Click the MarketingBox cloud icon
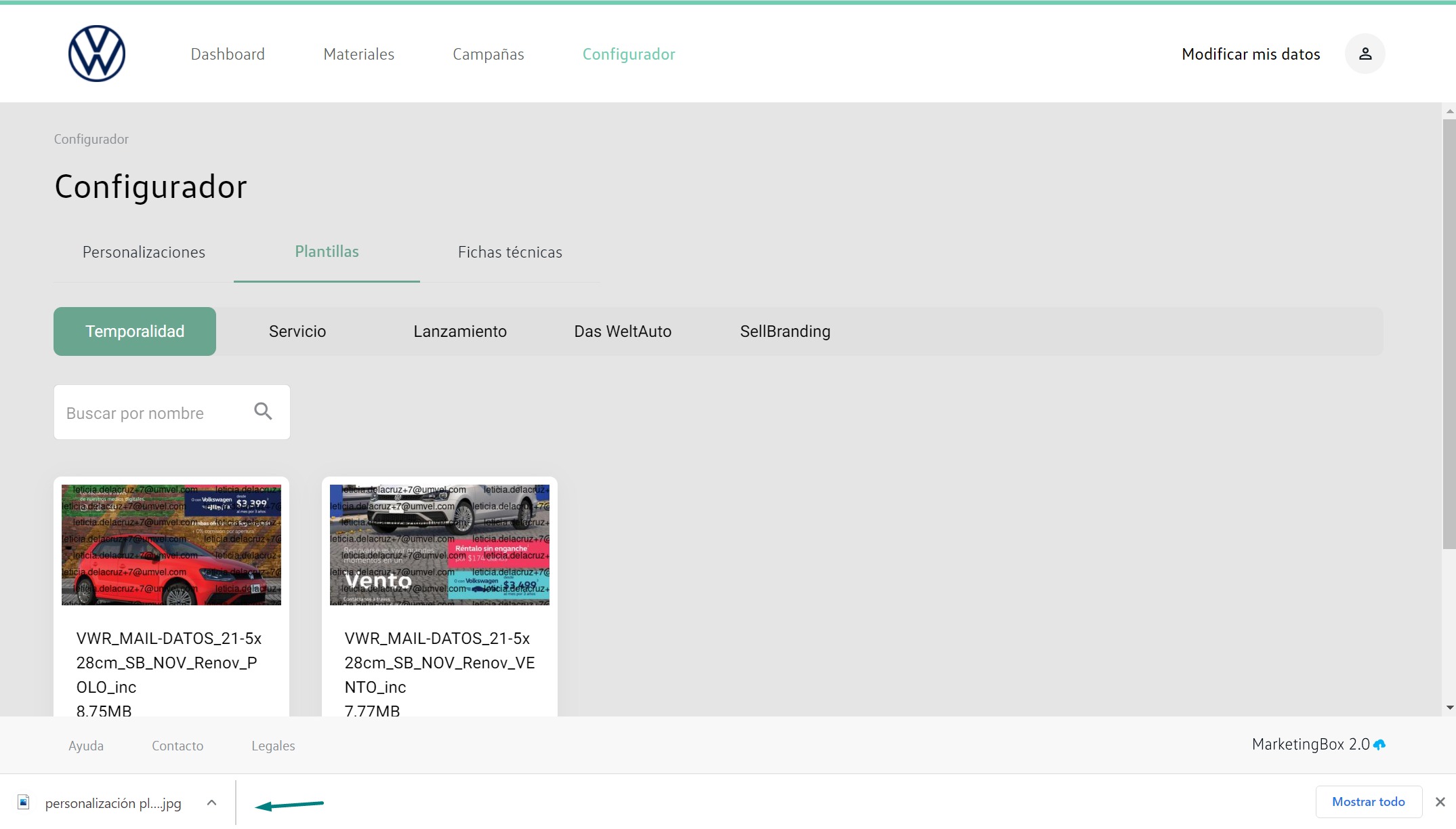The width and height of the screenshot is (1456, 829). (x=1379, y=744)
